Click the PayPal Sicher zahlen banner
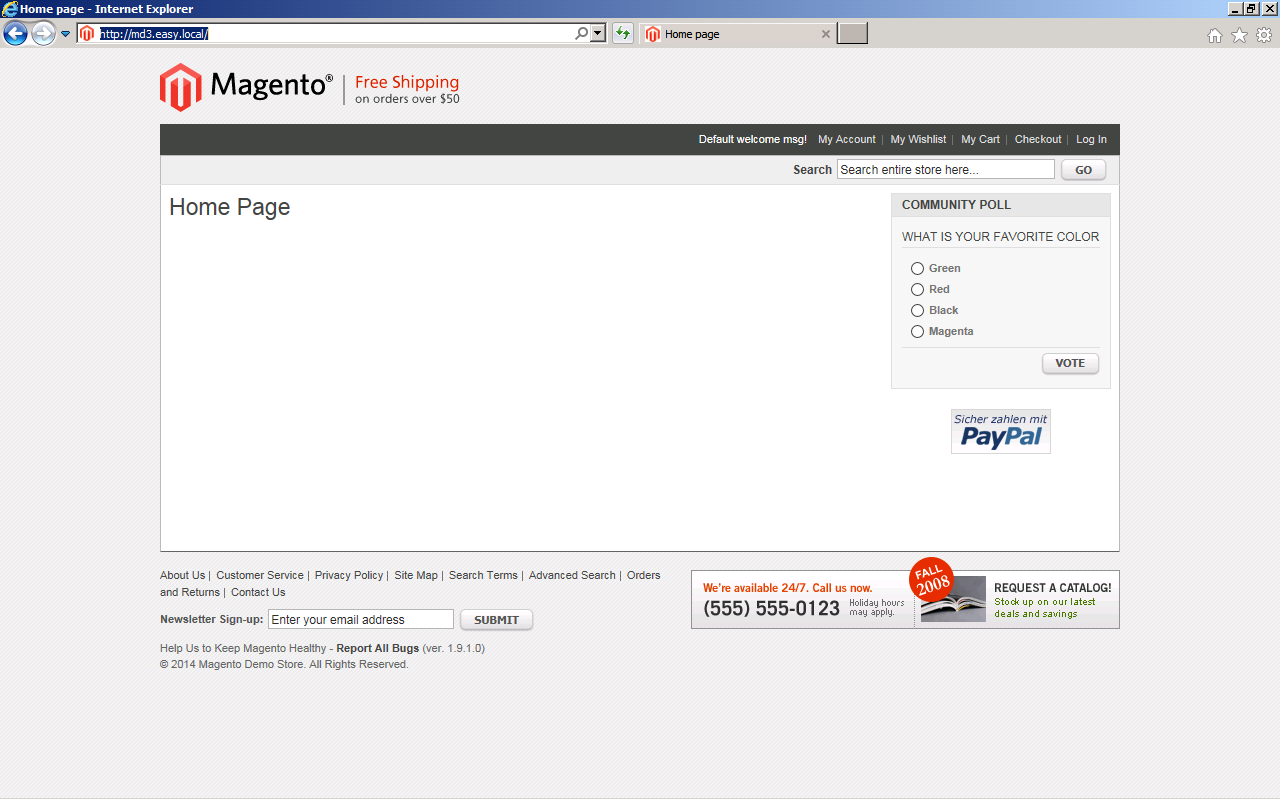 pos(1001,431)
